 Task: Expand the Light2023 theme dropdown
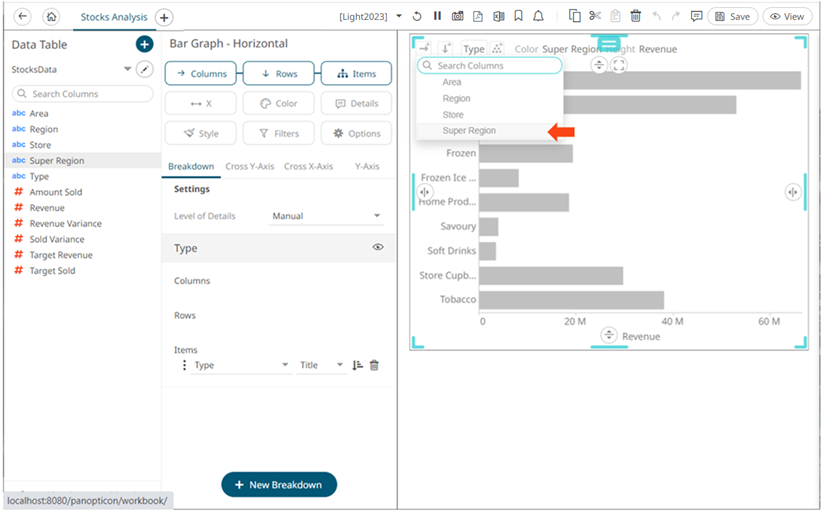(399, 17)
